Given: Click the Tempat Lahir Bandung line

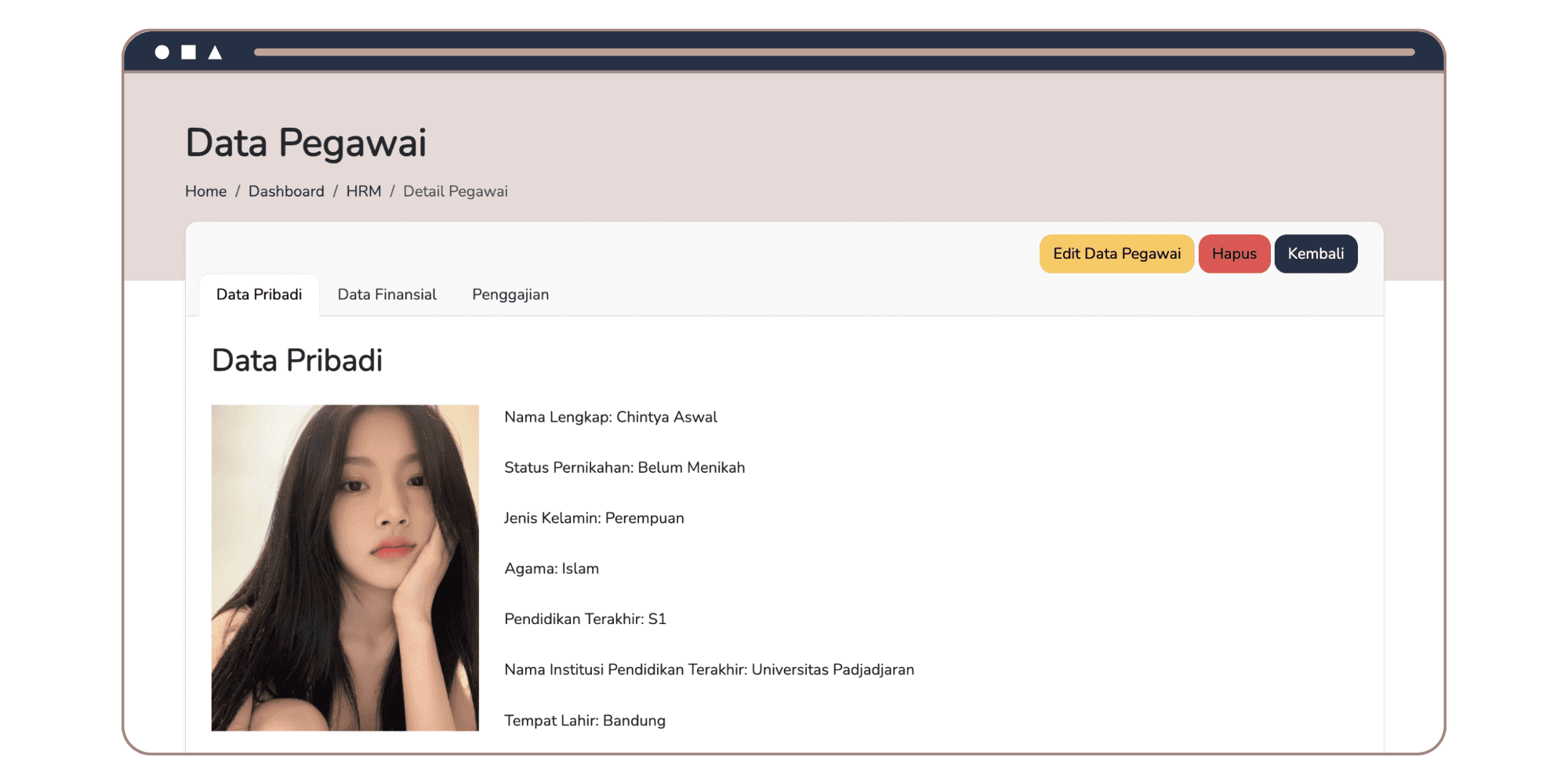Looking at the screenshot, I should [584, 720].
